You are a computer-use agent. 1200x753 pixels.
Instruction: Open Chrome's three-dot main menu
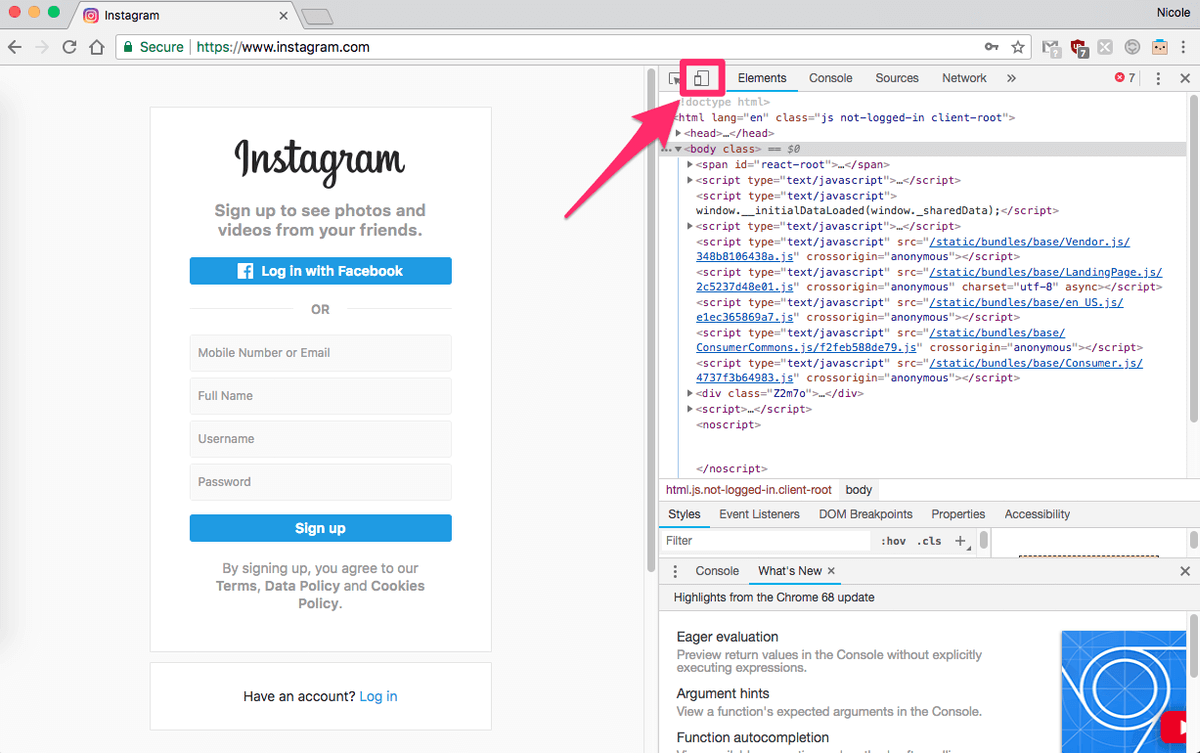click(x=1185, y=47)
